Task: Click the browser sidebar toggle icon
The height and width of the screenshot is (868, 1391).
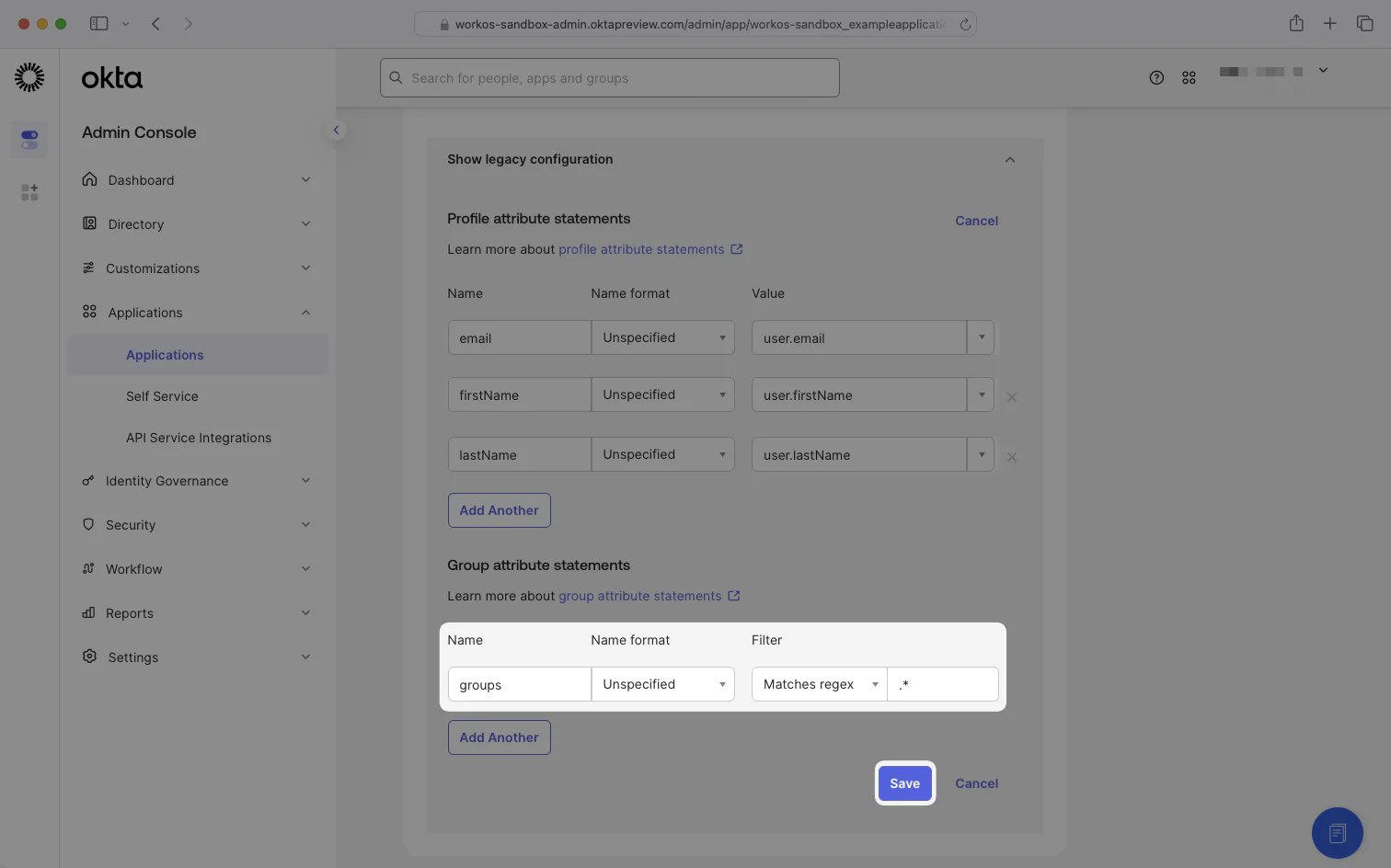Action: point(98,24)
